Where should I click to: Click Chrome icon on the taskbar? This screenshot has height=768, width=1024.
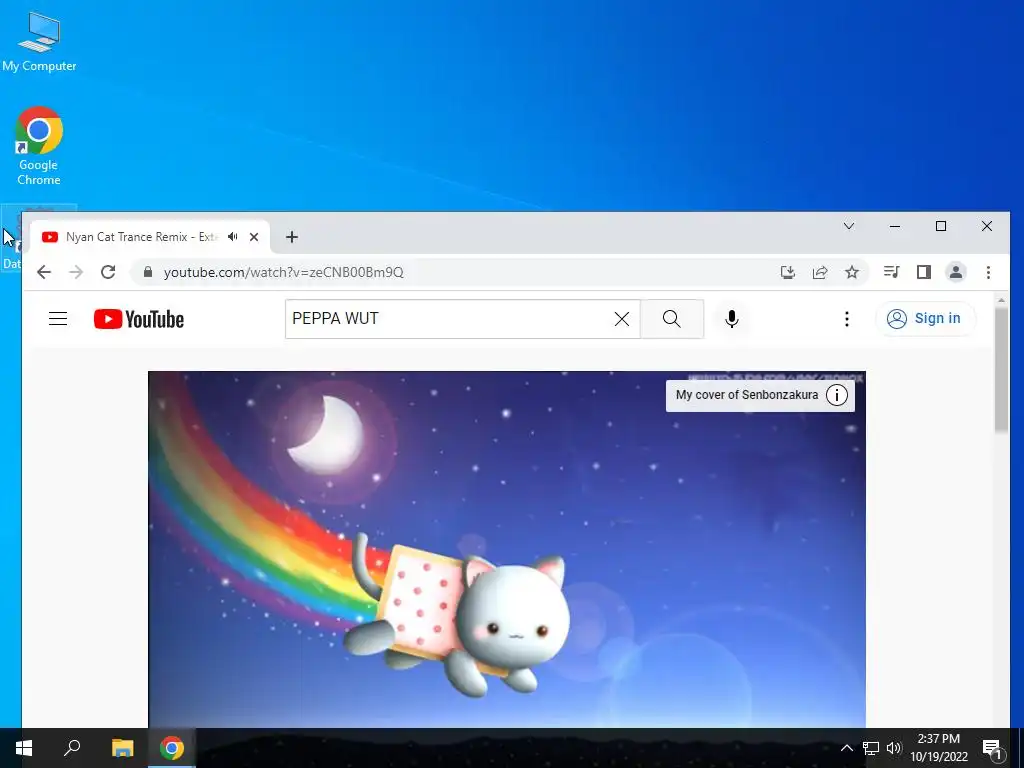point(172,748)
